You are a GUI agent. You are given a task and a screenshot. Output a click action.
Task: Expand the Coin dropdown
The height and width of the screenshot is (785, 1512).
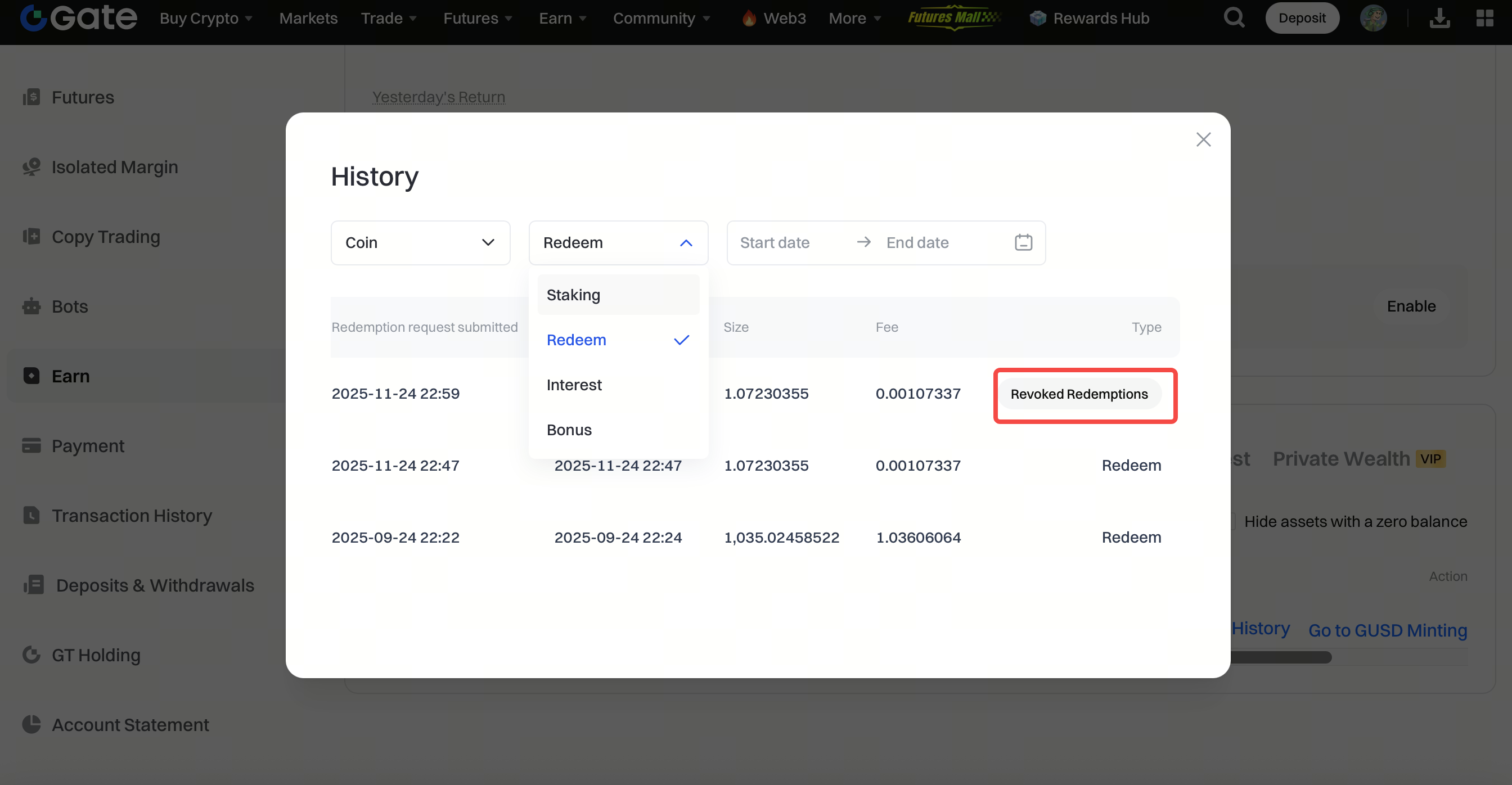pos(420,242)
